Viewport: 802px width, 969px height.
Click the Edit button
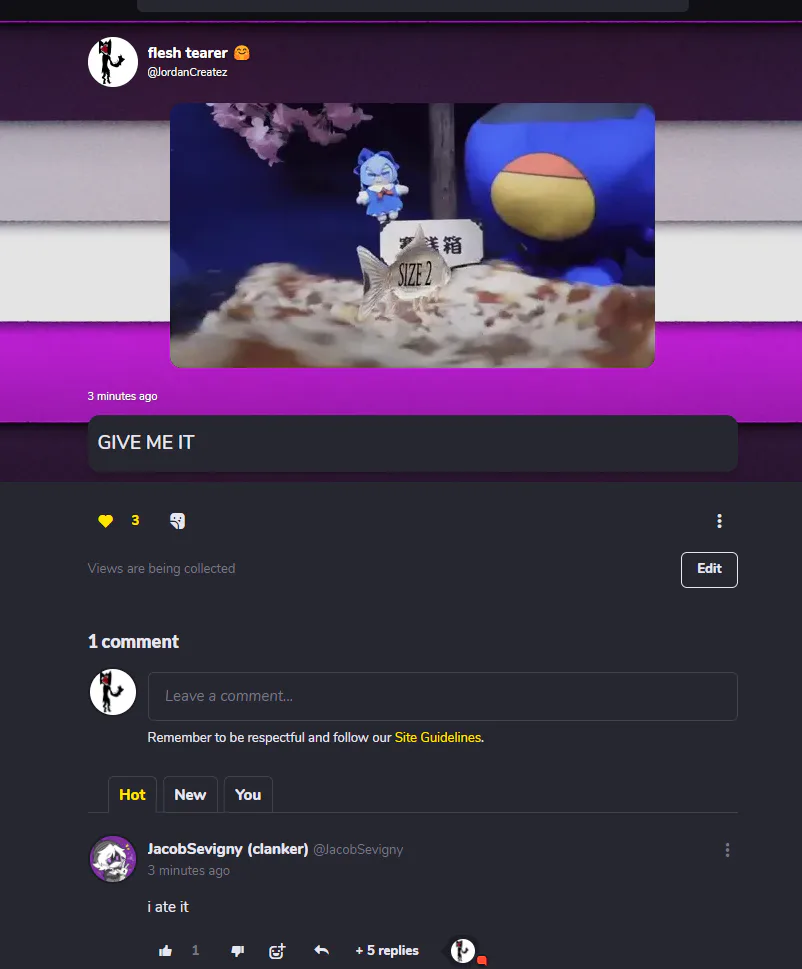tap(709, 569)
